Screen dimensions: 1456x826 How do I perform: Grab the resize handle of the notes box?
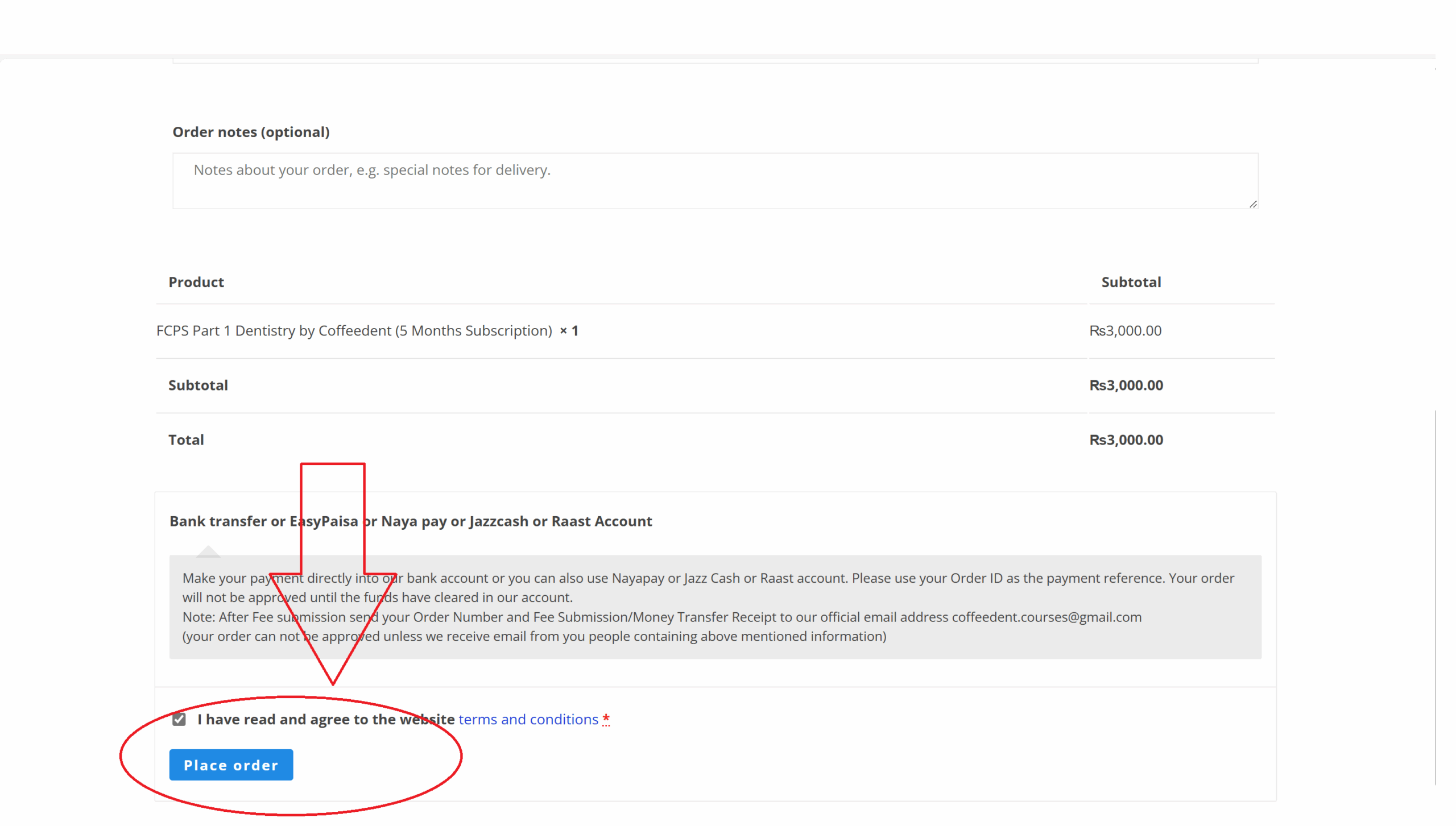(x=1253, y=204)
